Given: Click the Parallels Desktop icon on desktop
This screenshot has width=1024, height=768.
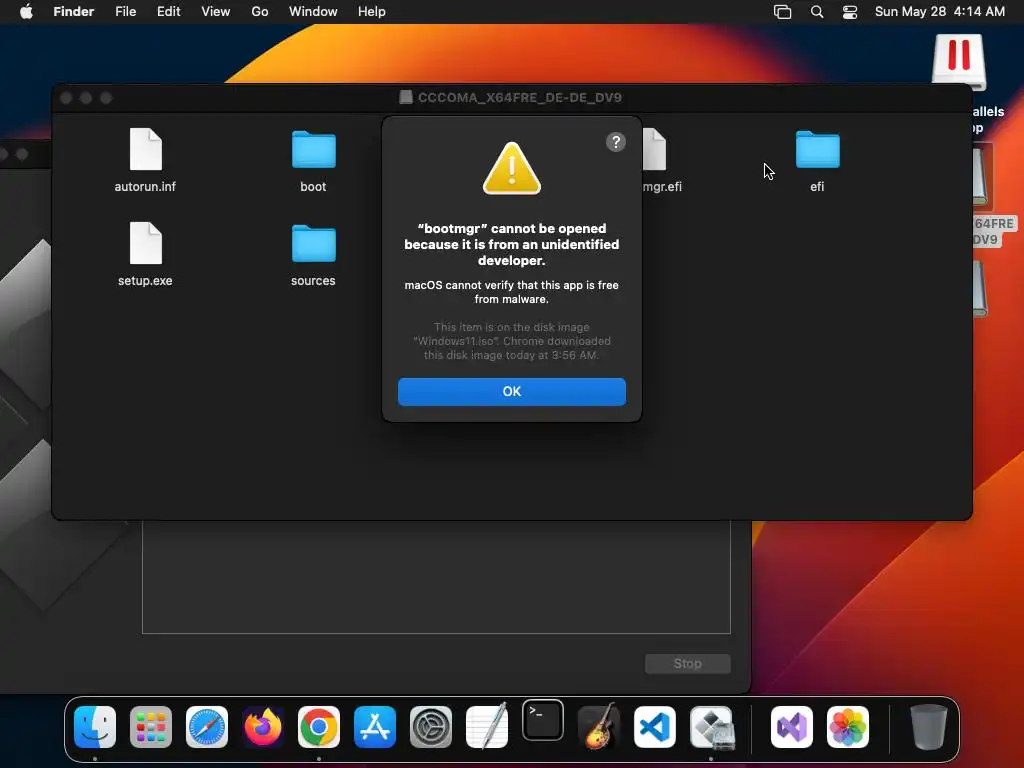Looking at the screenshot, I should click(x=959, y=61).
